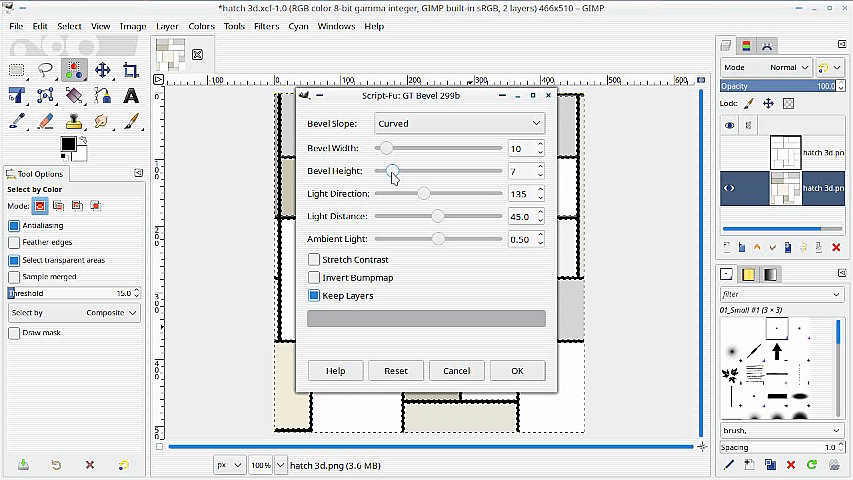This screenshot has height=480, width=853.
Task: Choose Subtract from selection mode icon
Action: tap(77, 206)
